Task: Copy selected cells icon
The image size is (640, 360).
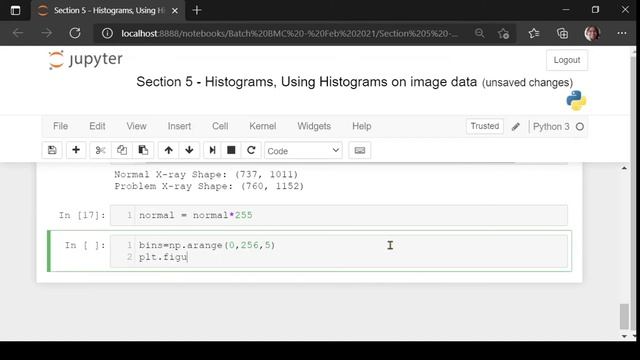Action: pyautogui.click(x=122, y=150)
